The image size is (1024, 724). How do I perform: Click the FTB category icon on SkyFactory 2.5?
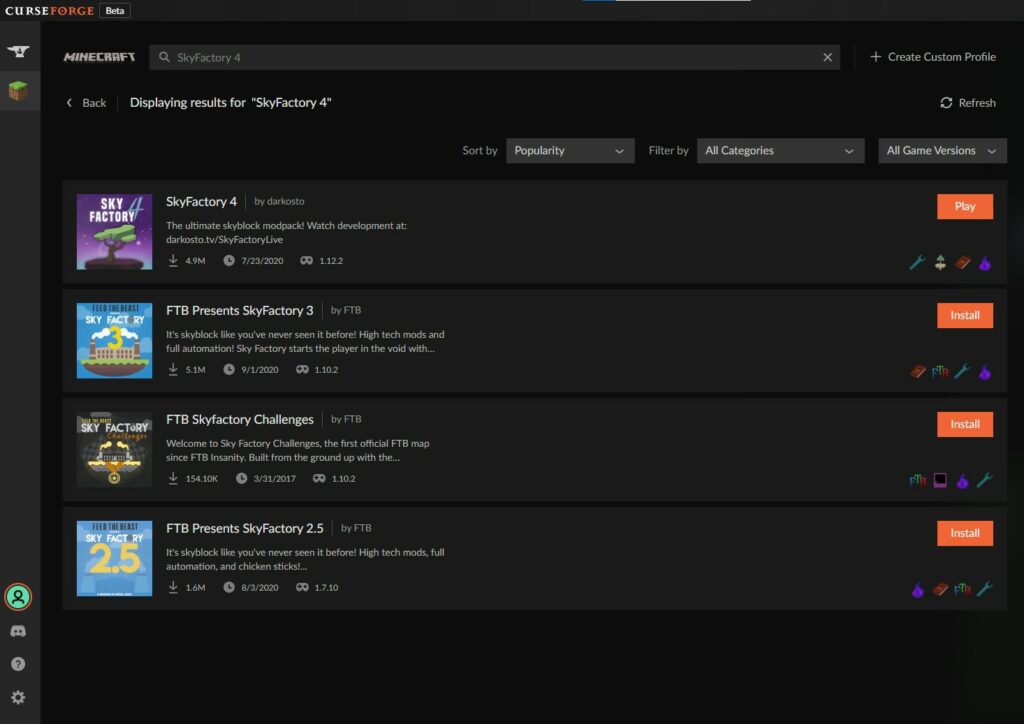tap(963, 590)
